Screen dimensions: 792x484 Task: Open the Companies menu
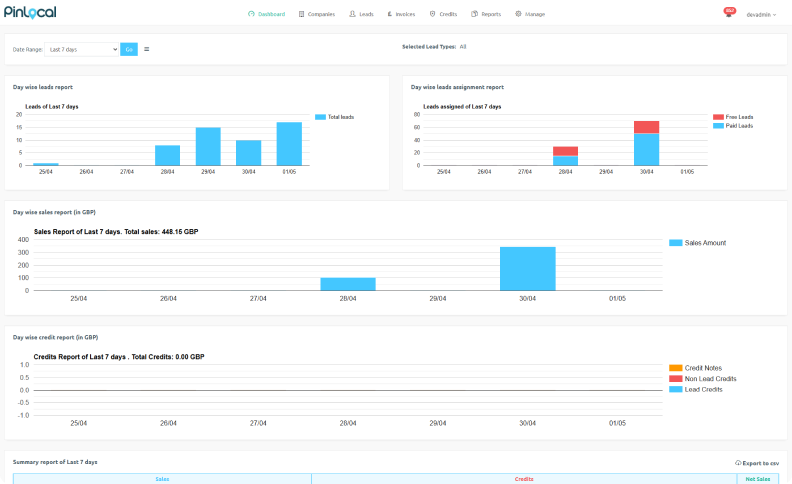[x=316, y=14]
